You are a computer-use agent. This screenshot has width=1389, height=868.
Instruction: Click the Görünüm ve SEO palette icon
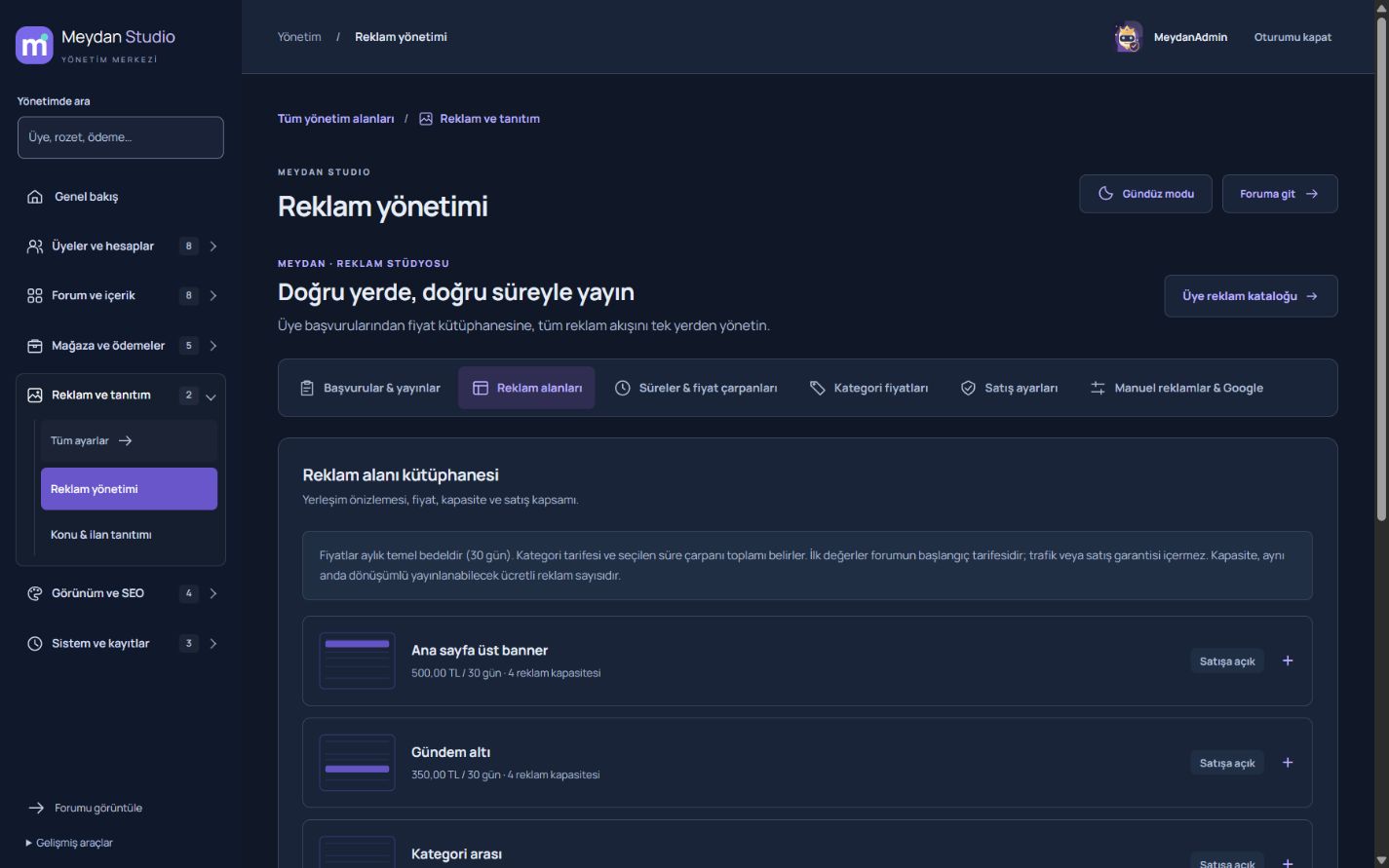click(35, 593)
